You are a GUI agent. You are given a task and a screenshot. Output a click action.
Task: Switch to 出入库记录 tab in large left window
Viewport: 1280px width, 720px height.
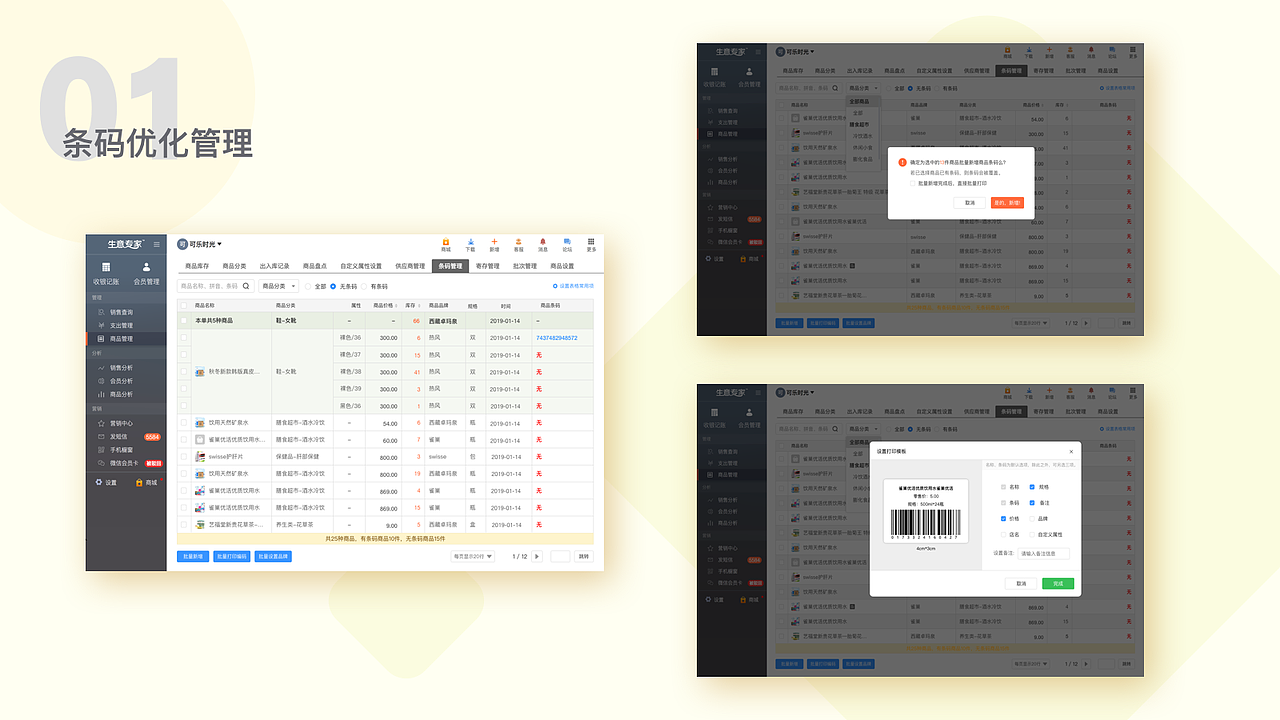tap(275, 266)
